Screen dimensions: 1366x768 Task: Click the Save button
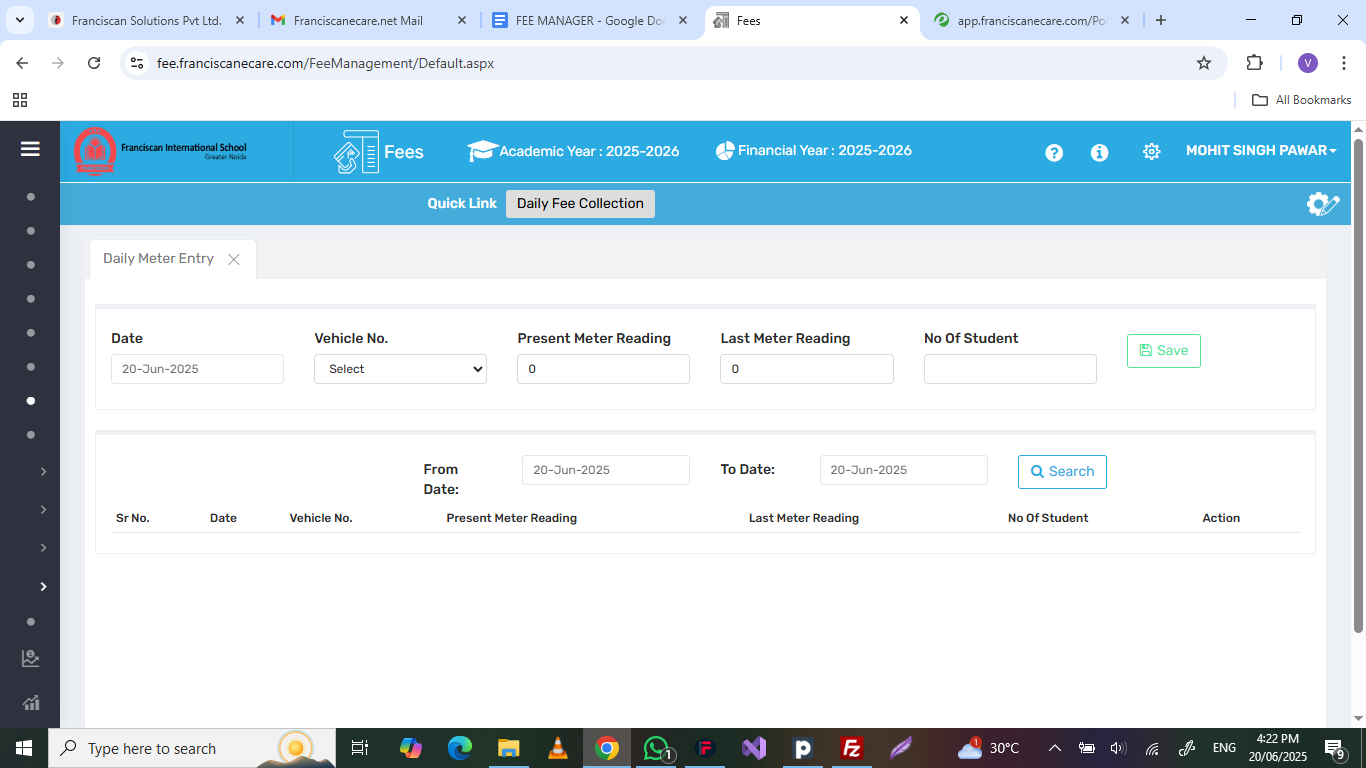tap(1164, 351)
